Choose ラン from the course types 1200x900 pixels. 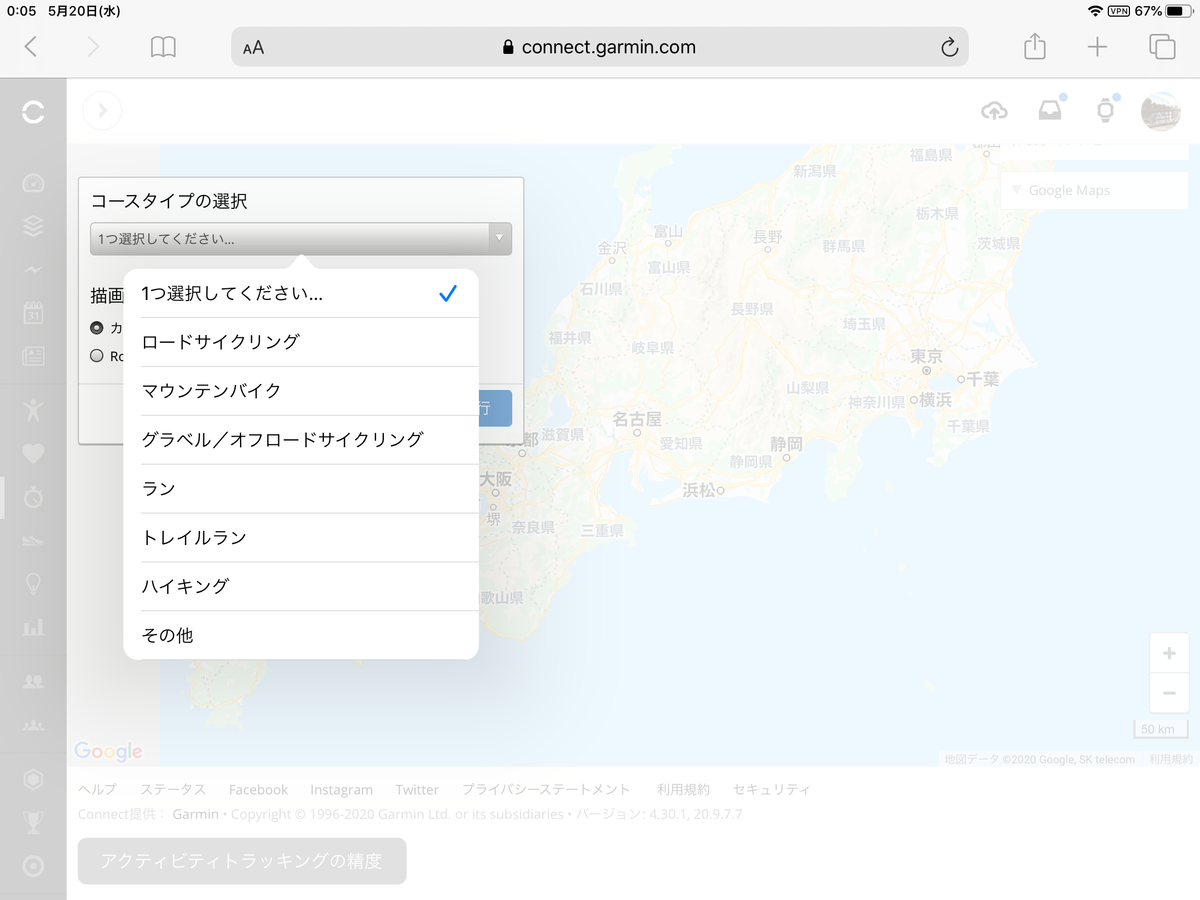click(x=301, y=489)
